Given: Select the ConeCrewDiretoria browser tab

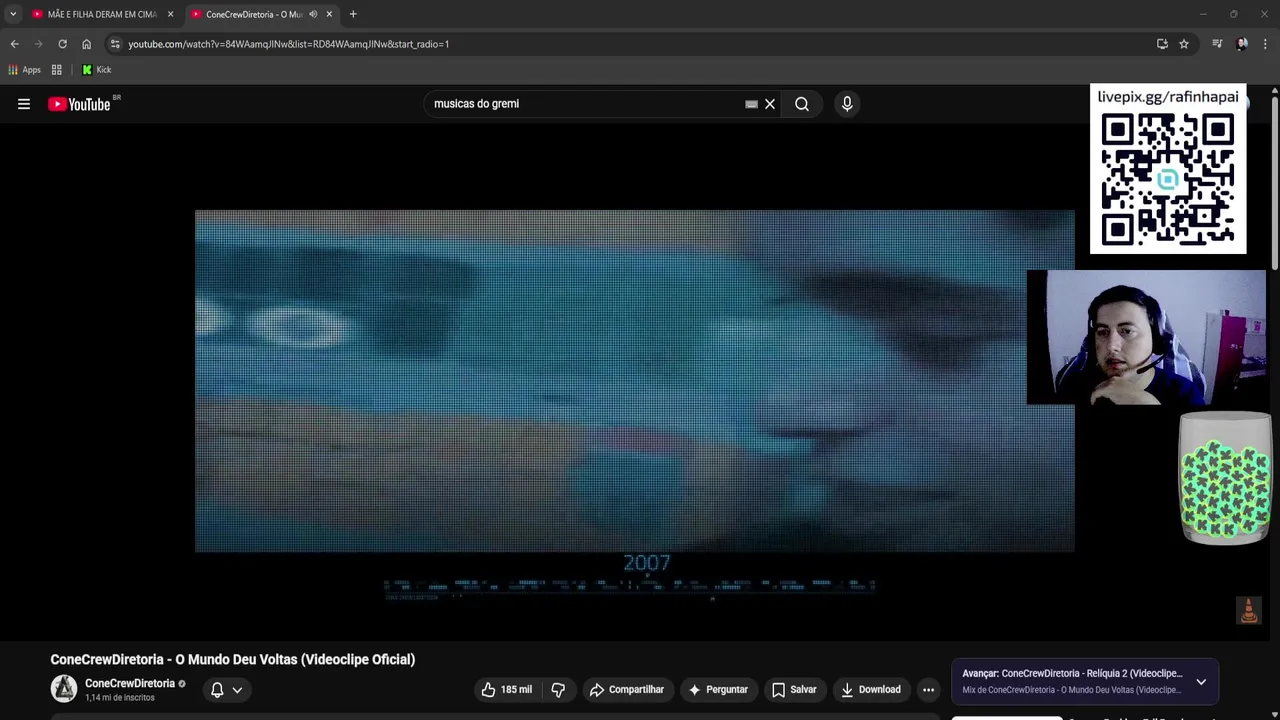Looking at the screenshot, I should point(254,14).
